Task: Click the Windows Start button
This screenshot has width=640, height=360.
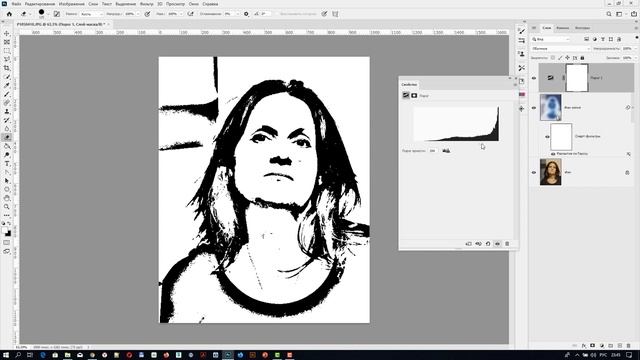Action: (6, 355)
